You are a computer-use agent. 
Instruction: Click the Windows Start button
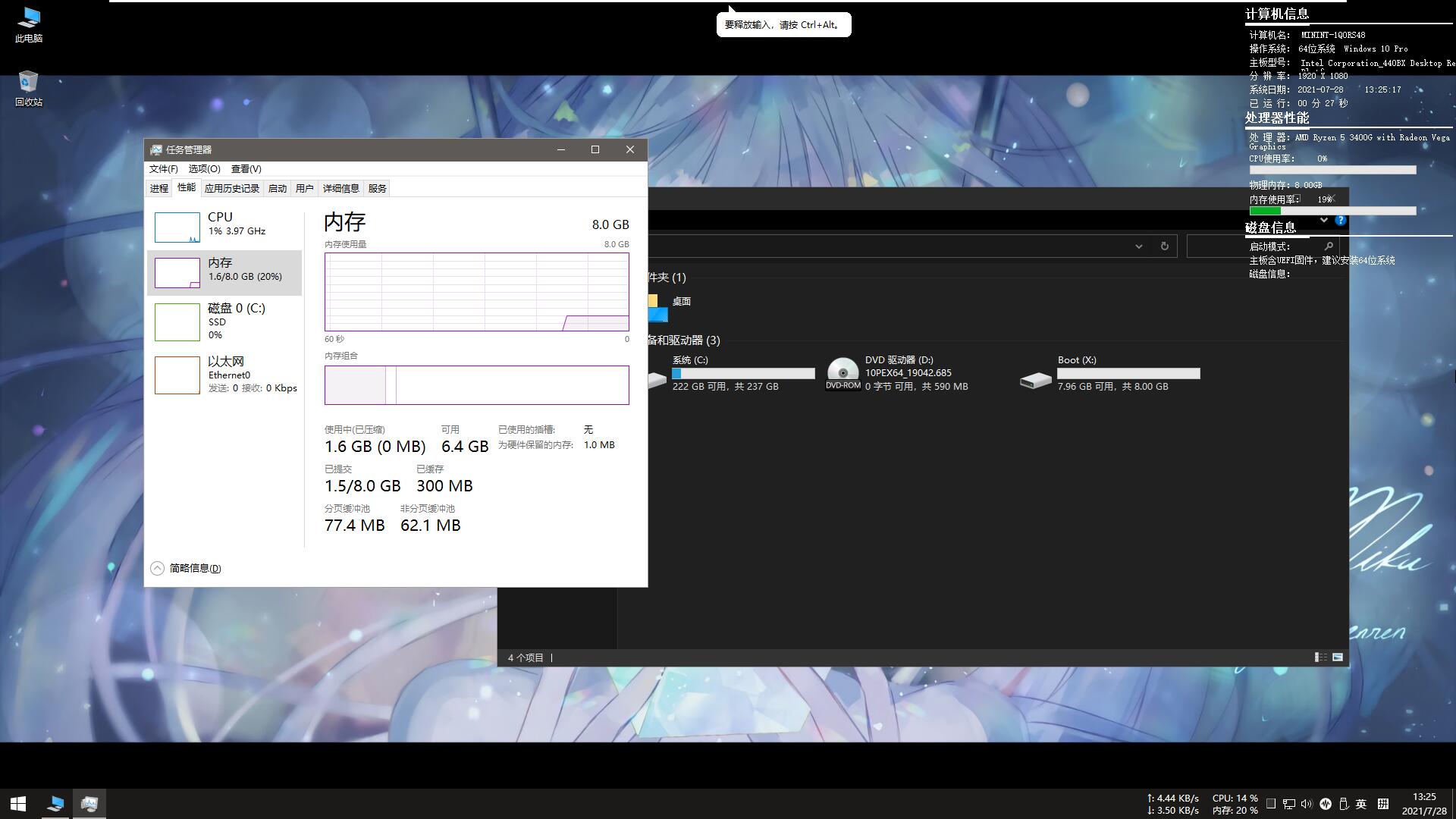pyautogui.click(x=18, y=804)
